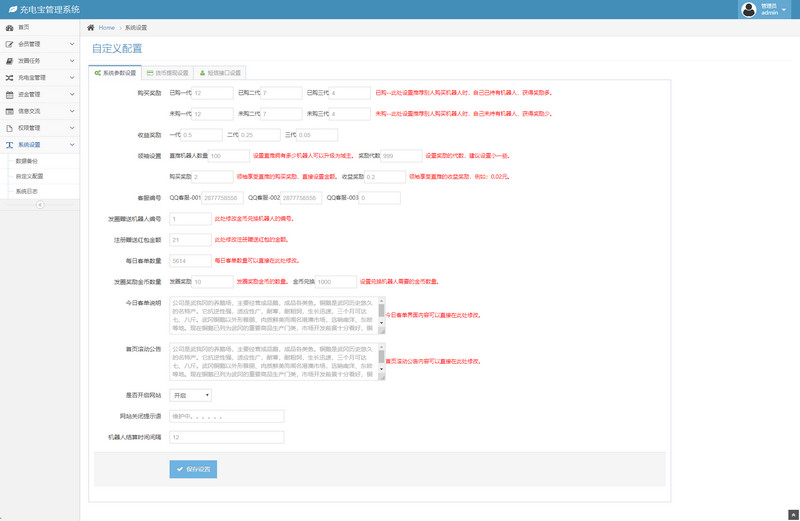The width and height of the screenshot is (800, 521).
Task: Click the 首页滚动公告 textarea scrollbar up arrow
Action: click(x=381, y=346)
